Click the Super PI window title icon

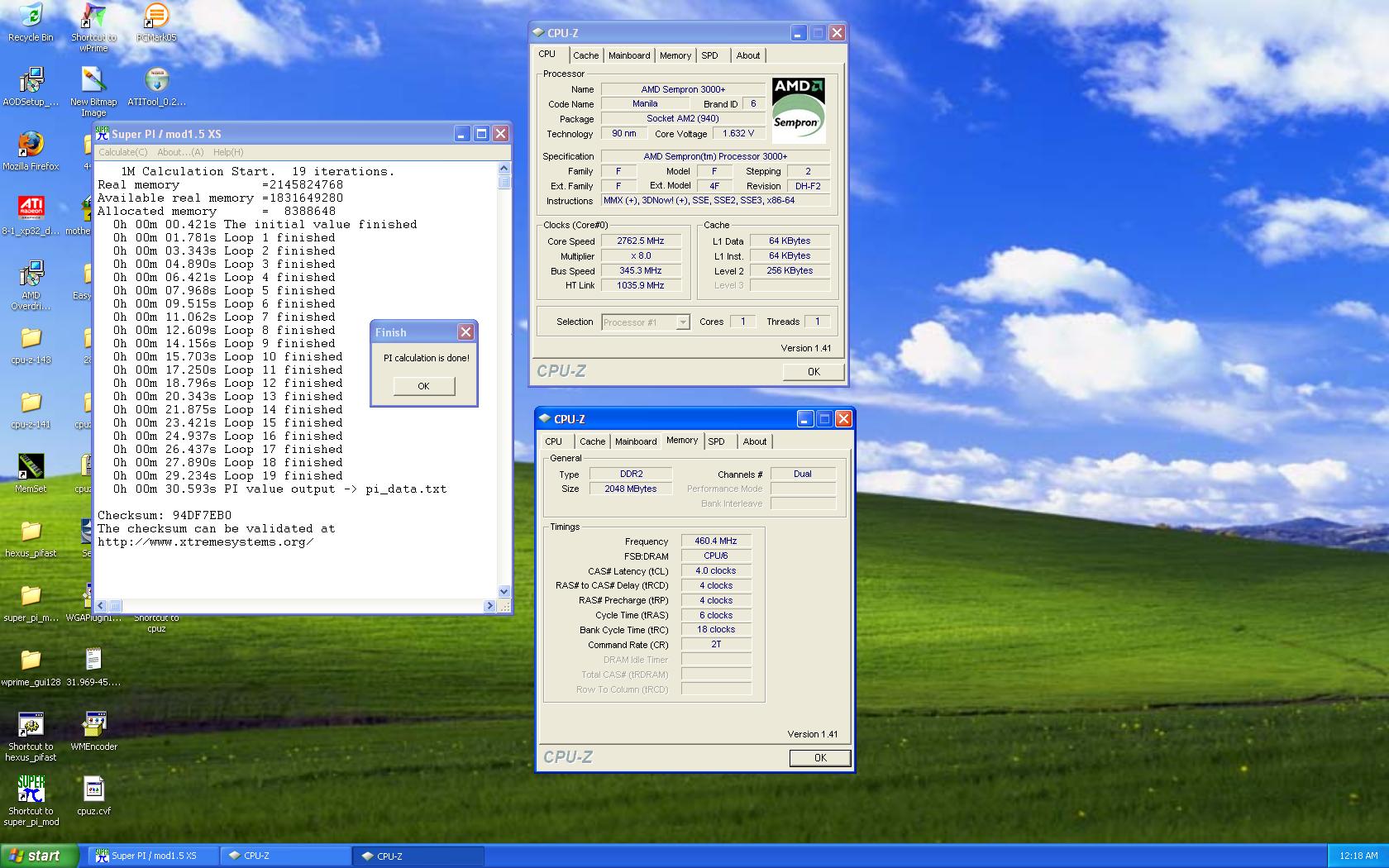(x=103, y=133)
